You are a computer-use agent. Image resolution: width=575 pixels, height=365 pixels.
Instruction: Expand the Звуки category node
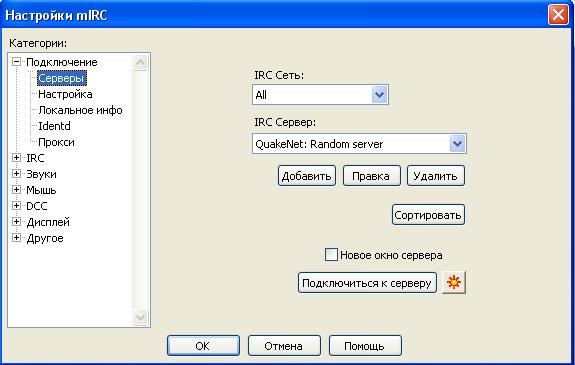point(16,174)
